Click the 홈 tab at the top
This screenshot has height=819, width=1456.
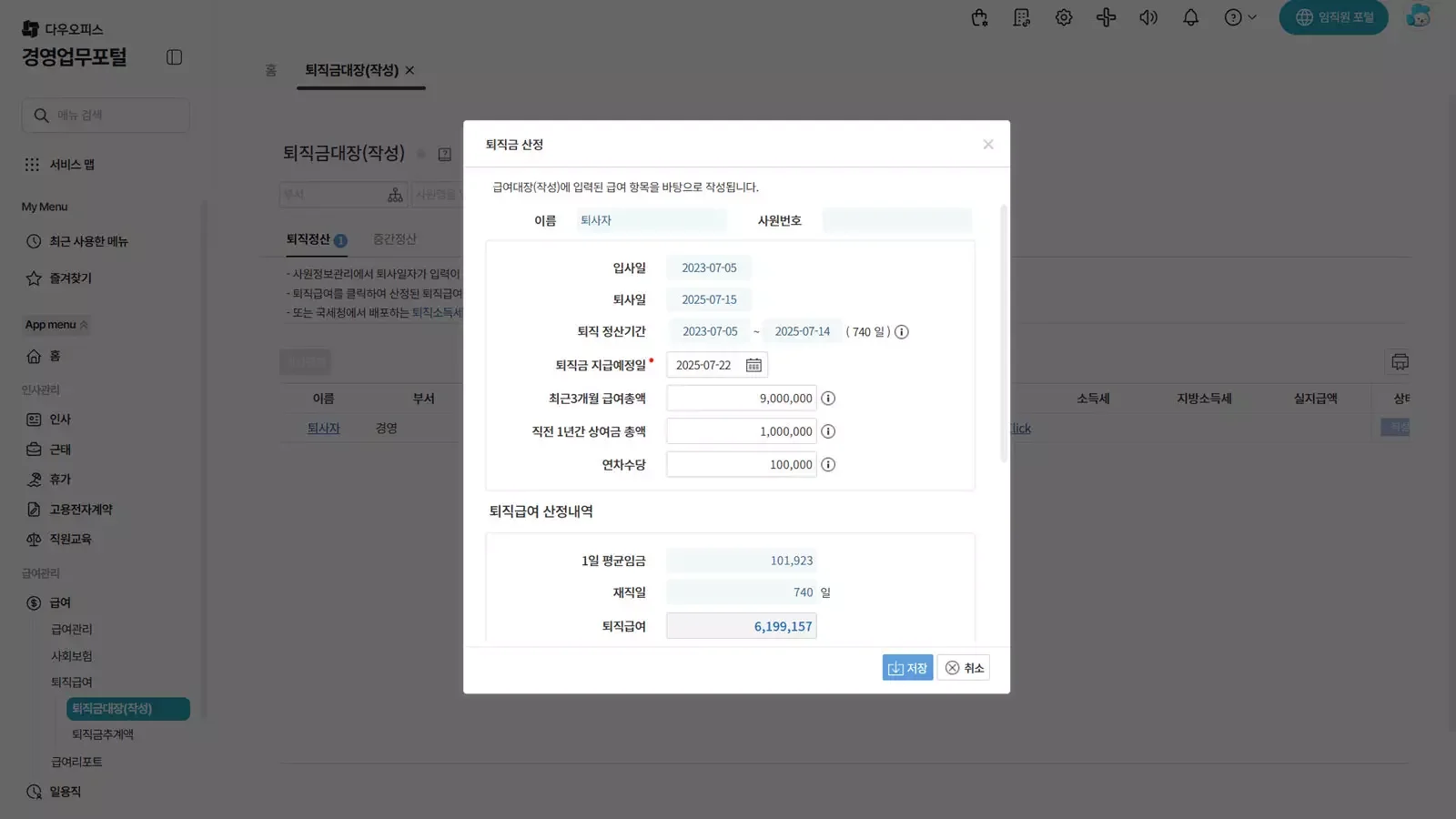tap(269, 70)
